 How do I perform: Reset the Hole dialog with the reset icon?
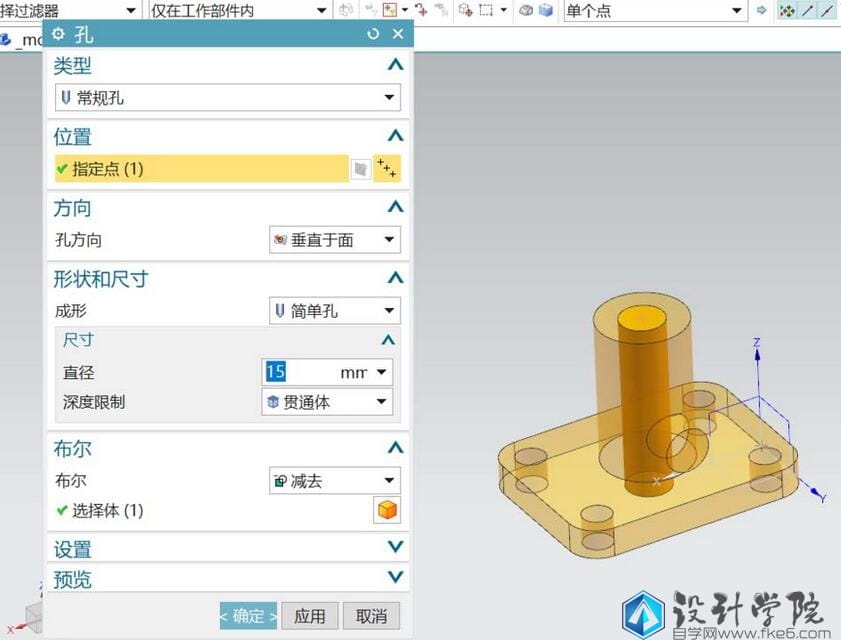coord(373,34)
